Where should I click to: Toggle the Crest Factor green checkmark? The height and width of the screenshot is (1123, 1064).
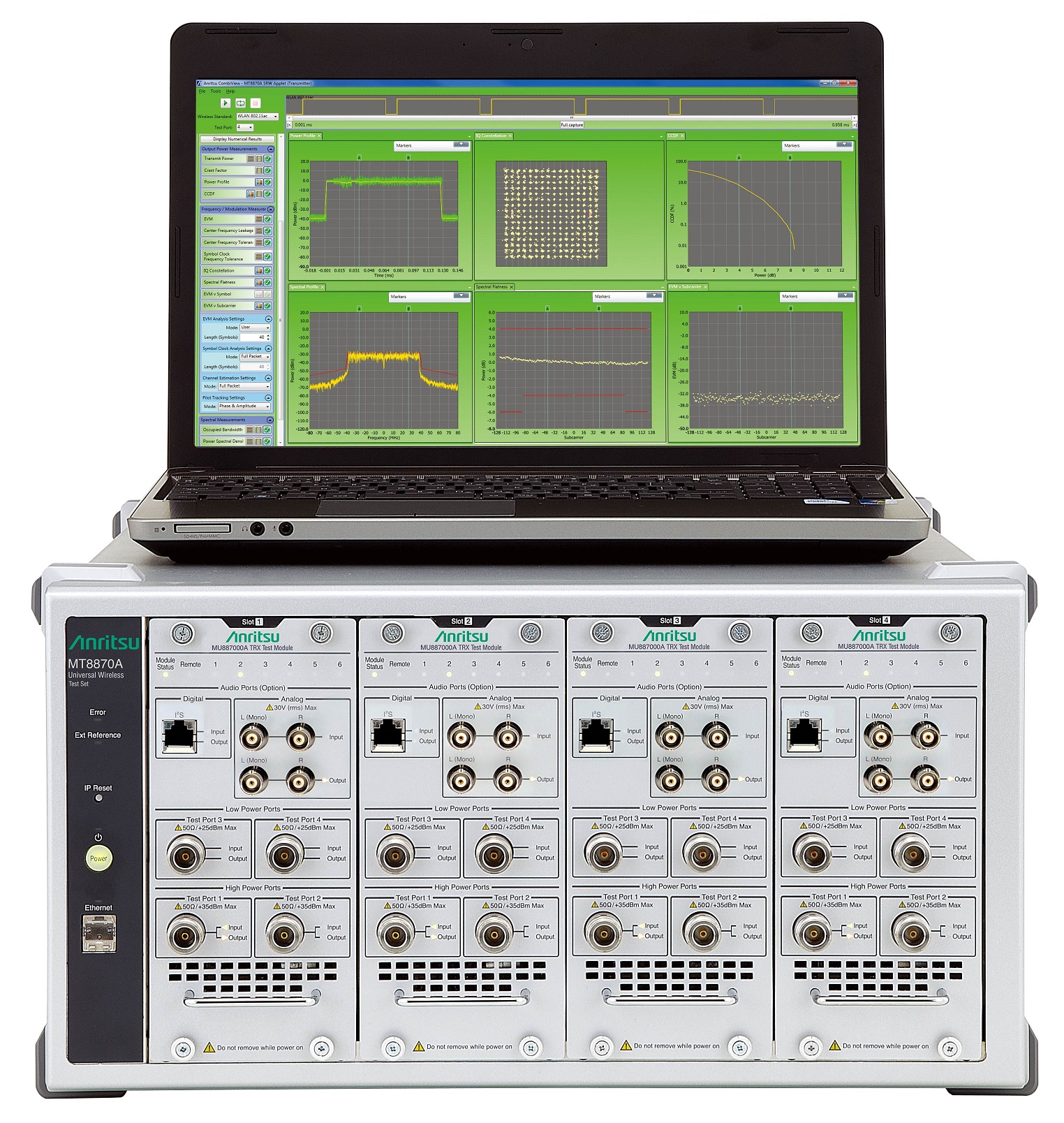point(267,170)
